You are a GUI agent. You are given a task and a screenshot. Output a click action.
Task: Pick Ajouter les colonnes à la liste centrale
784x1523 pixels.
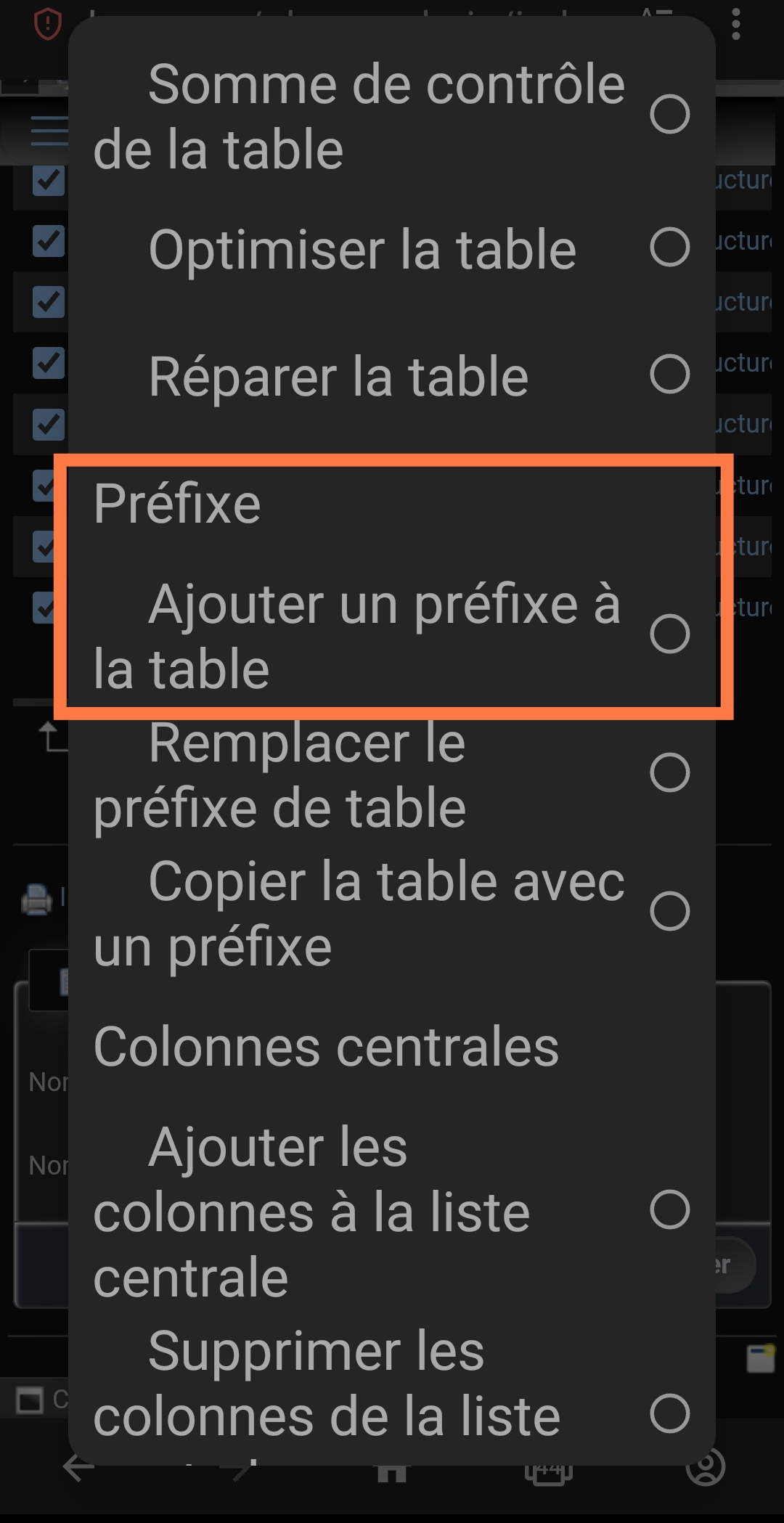[x=392, y=1211]
